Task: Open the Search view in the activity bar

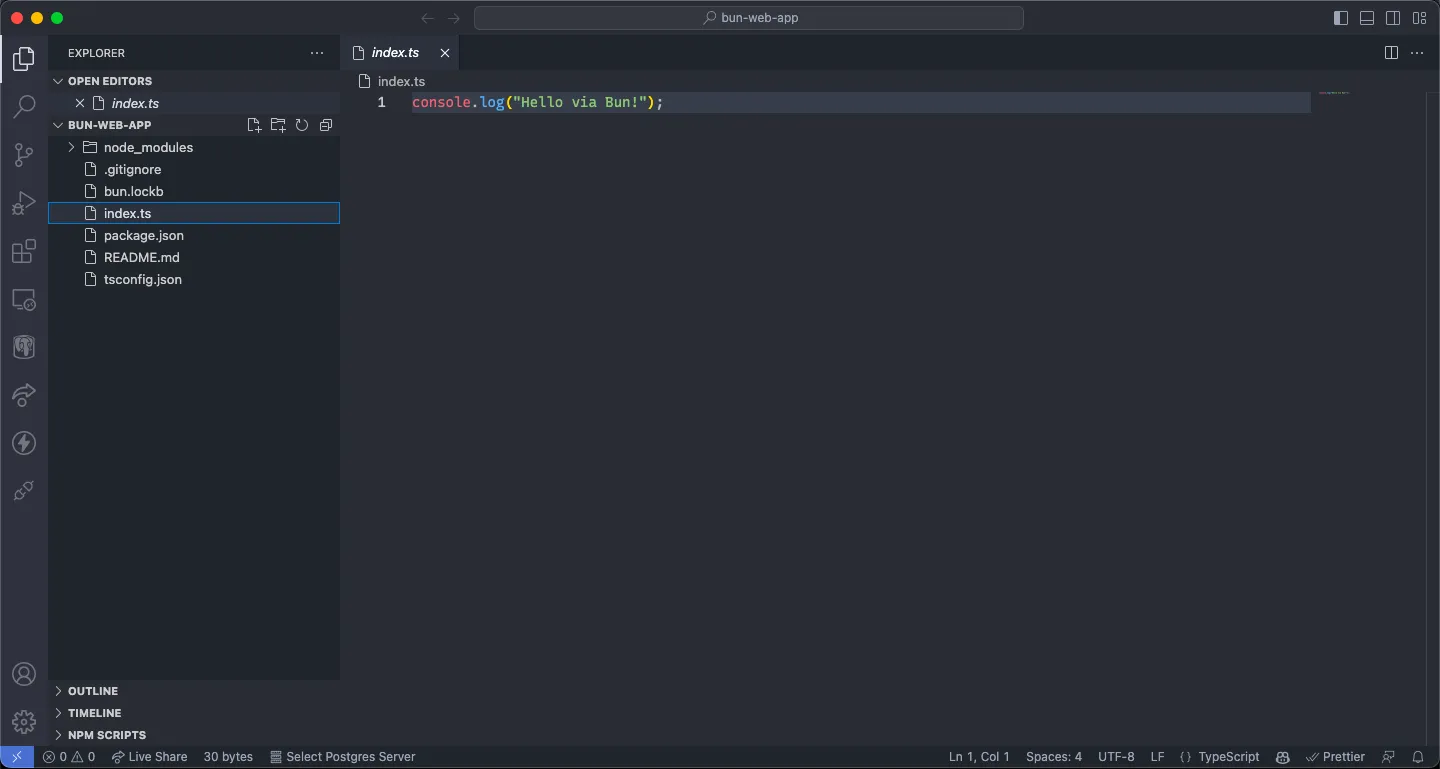Action: tap(24, 107)
